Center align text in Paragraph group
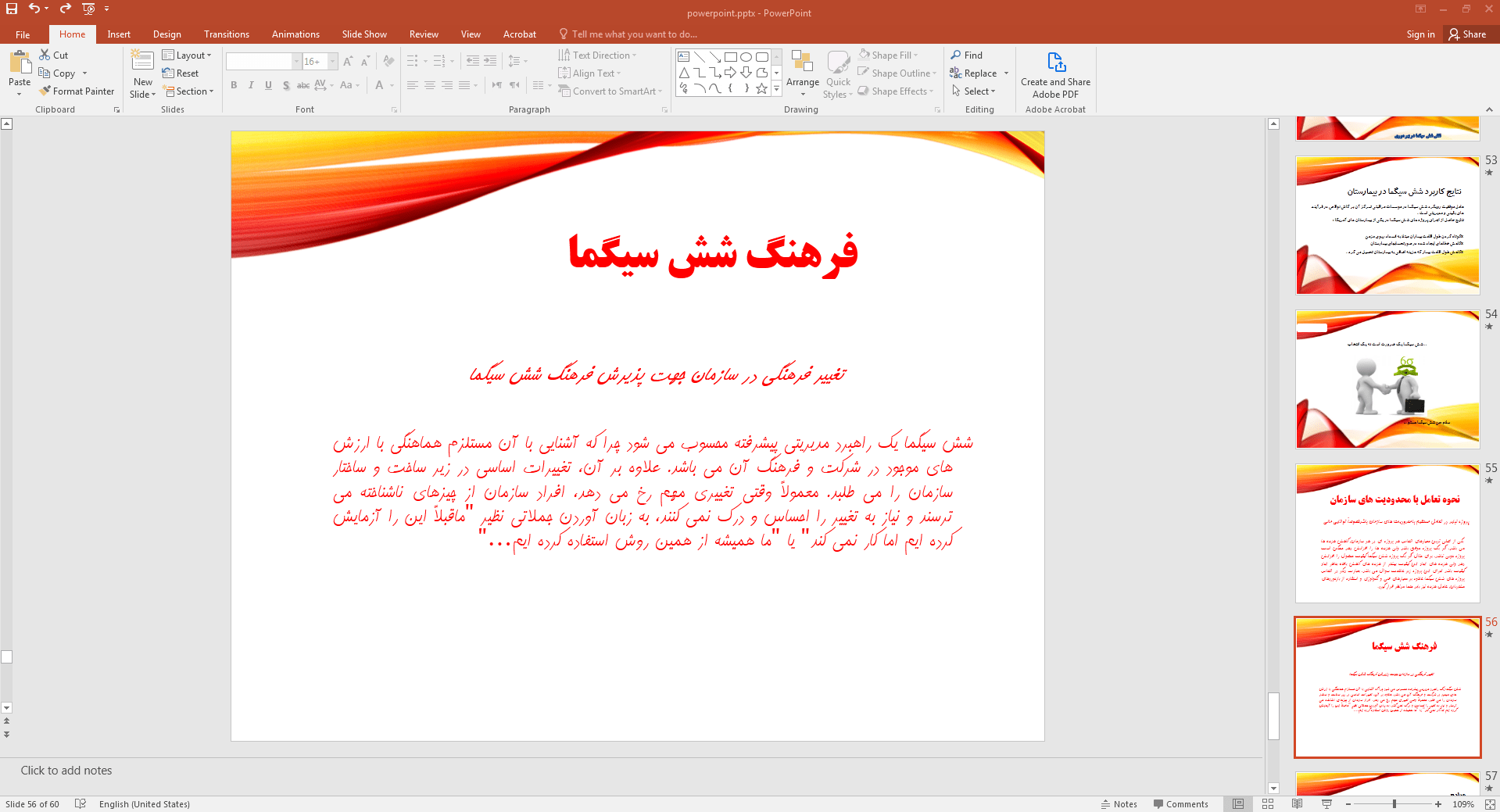 point(430,85)
